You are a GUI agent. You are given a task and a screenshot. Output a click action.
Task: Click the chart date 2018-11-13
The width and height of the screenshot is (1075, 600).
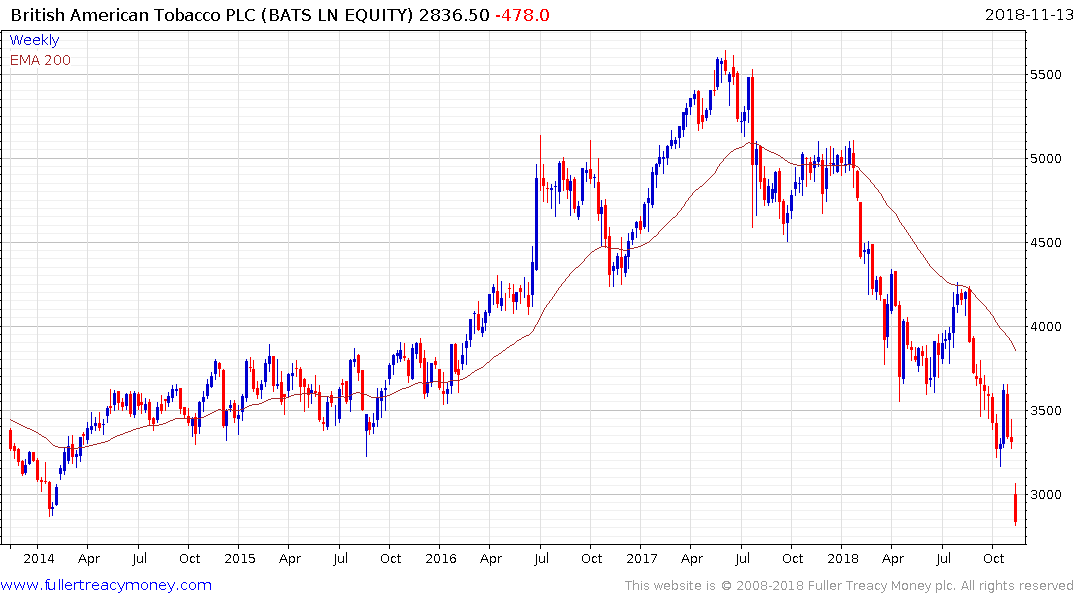pos(1028,15)
